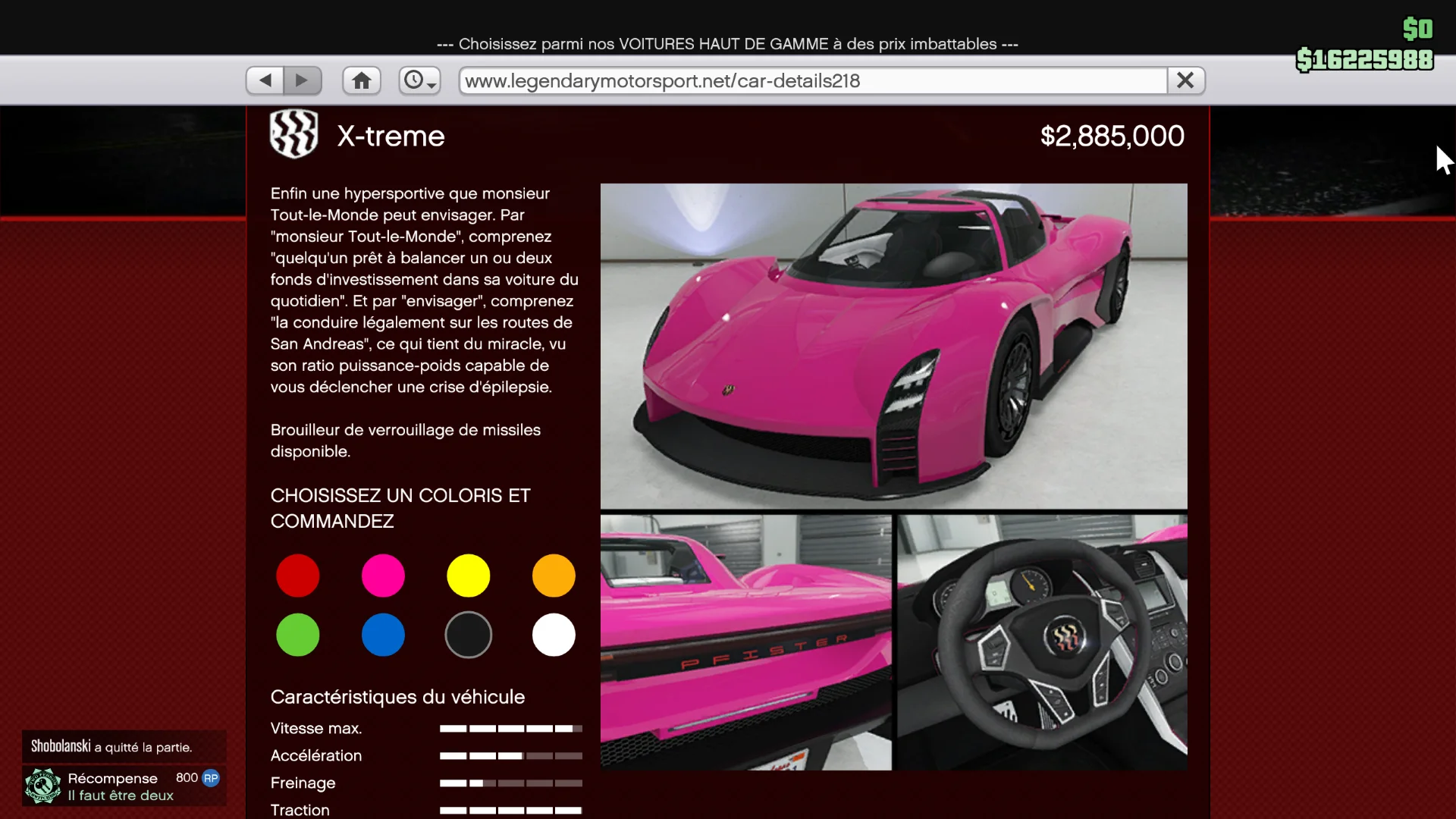
Task: Click the VOITURES HAUT DE GAMME banner
Action: [726, 43]
